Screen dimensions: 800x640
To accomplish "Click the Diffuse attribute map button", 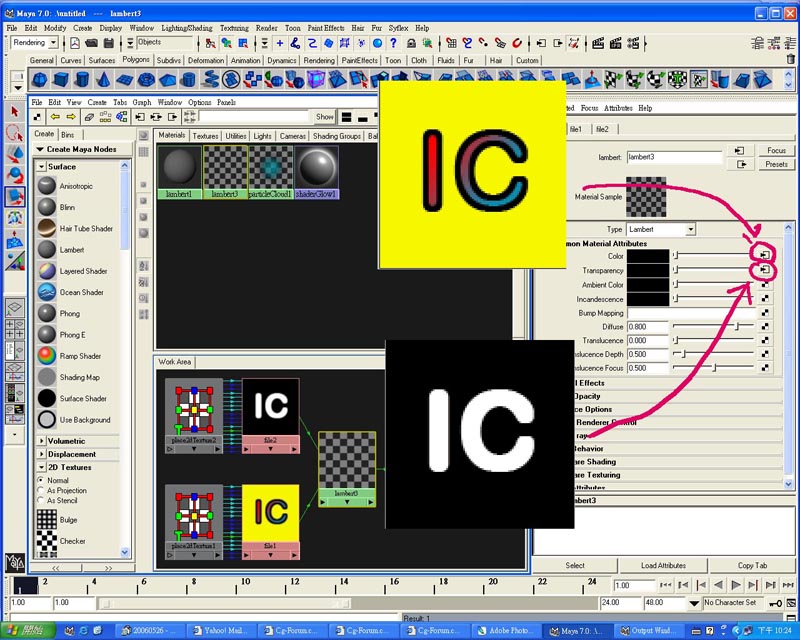I will [765, 326].
